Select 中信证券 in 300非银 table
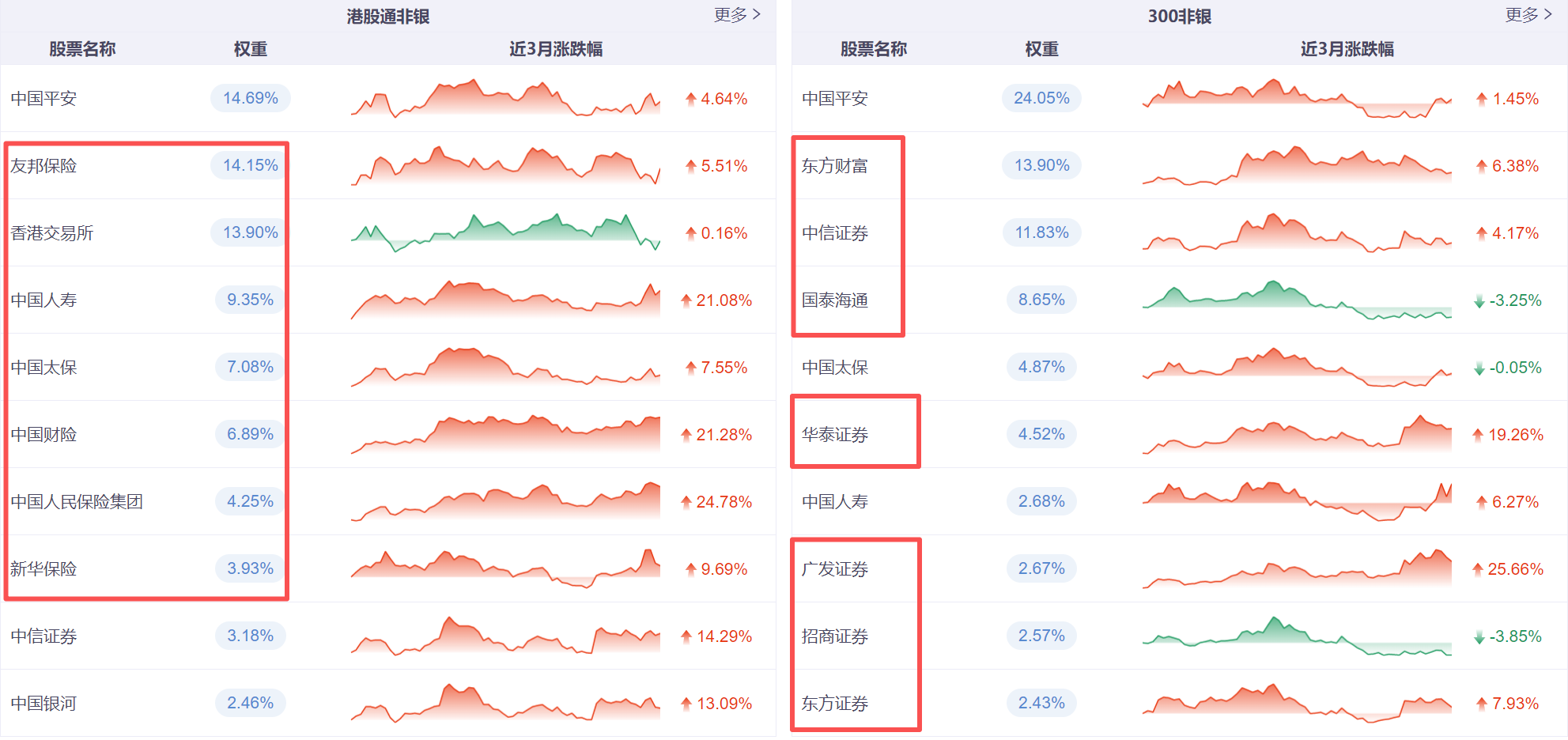Viewport: 1568px width, 740px height. [835, 233]
